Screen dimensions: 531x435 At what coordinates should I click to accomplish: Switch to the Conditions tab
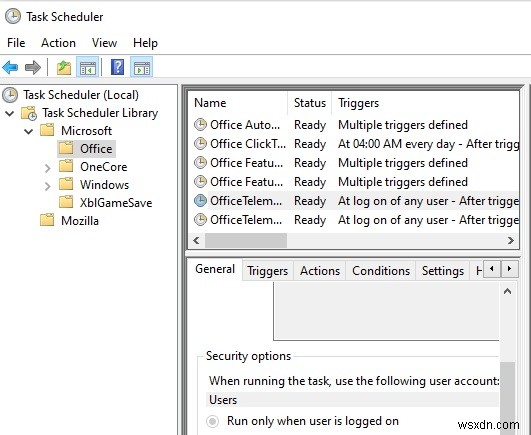(381, 271)
